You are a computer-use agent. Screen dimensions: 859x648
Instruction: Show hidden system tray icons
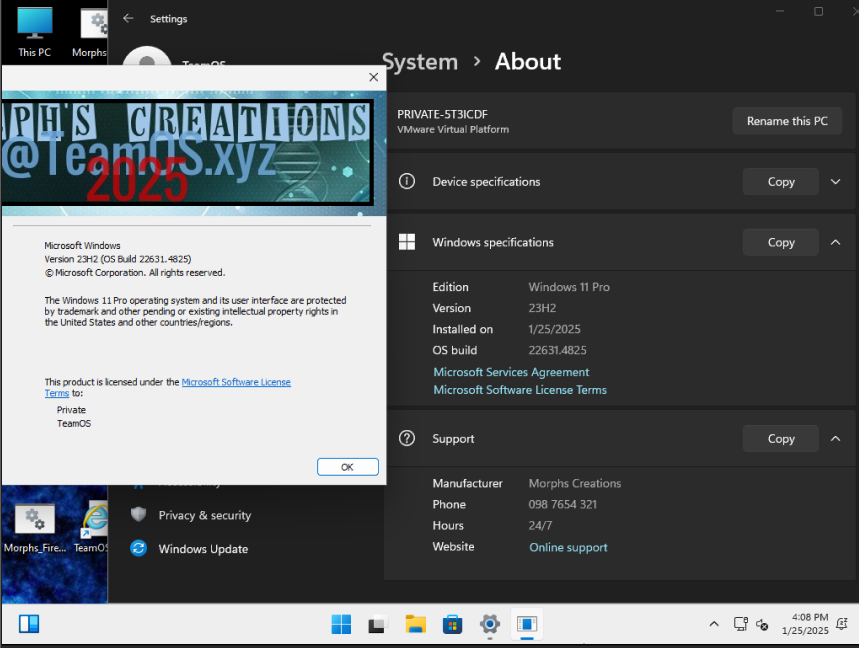pos(714,624)
